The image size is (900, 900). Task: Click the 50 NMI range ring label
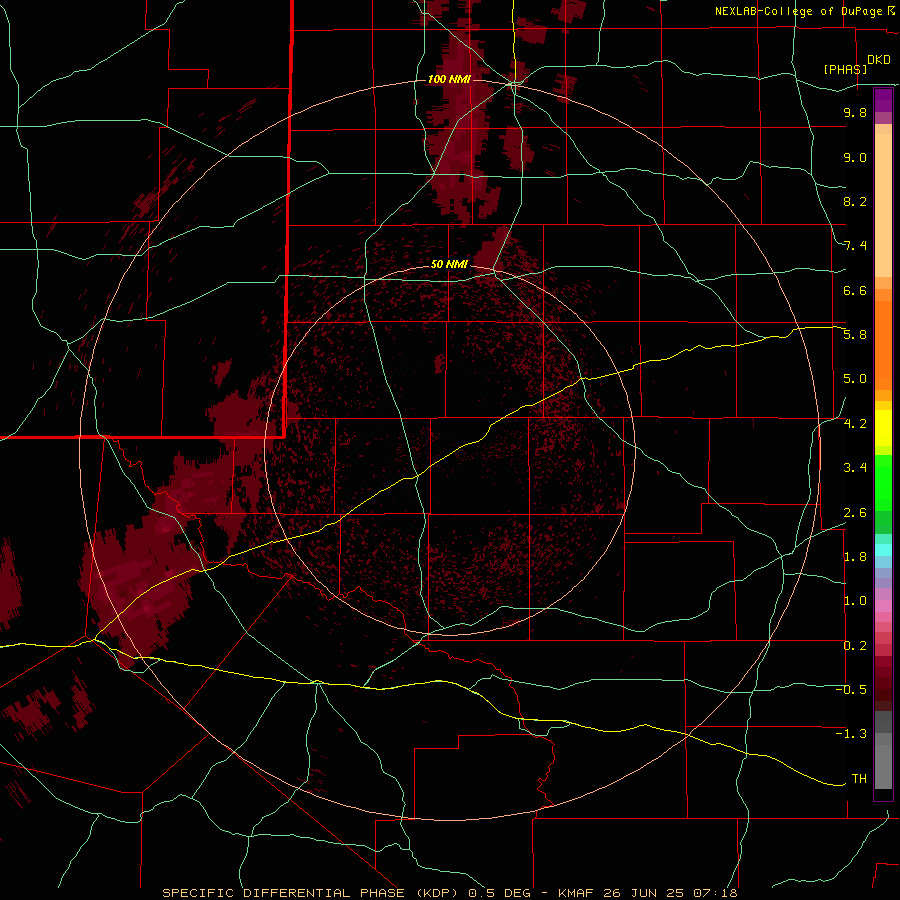click(449, 264)
